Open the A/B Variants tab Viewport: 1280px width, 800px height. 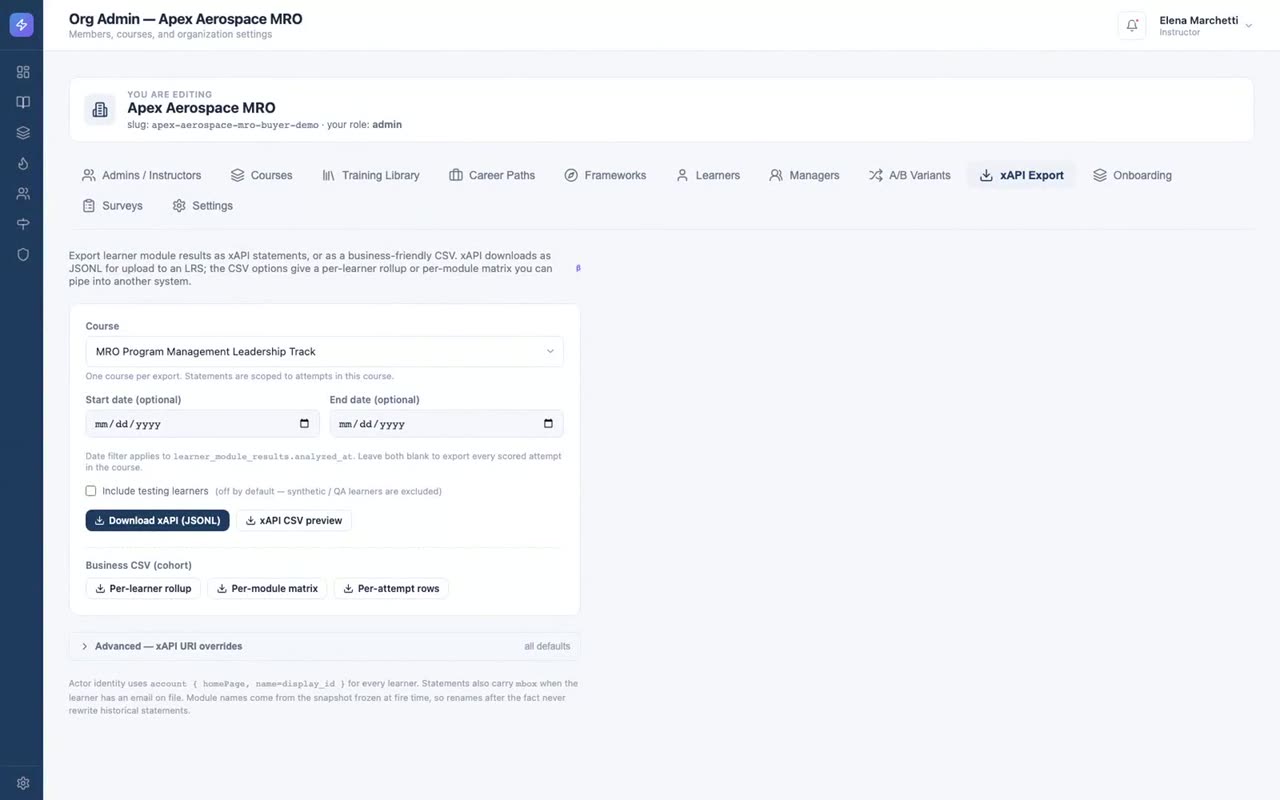[909, 175]
